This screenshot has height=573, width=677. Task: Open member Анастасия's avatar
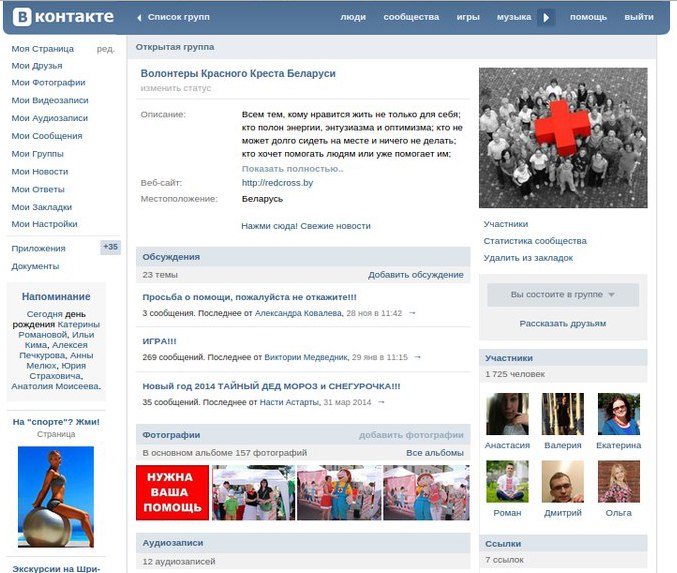[x=507, y=414]
